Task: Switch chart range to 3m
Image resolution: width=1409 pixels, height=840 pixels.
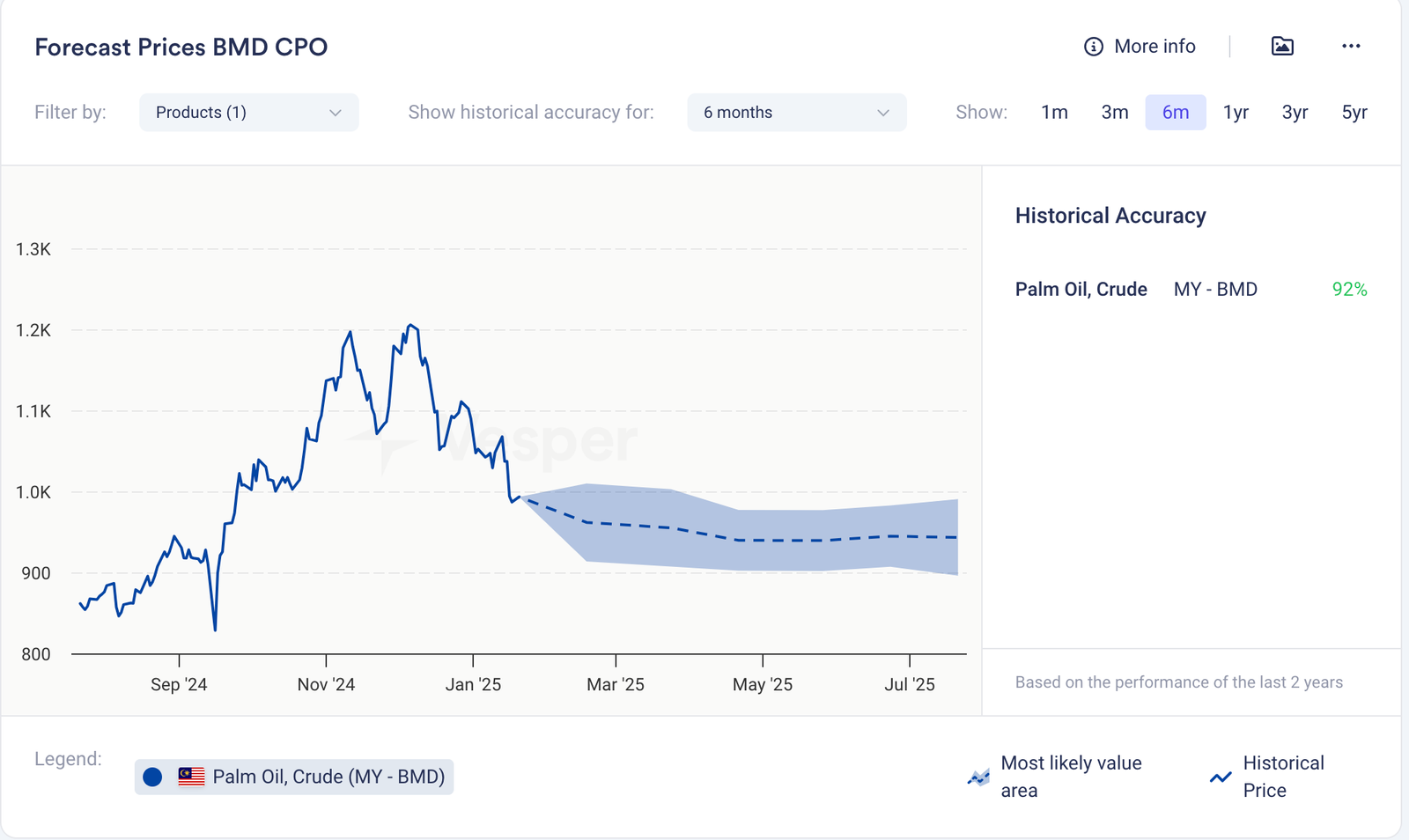Action: pyautogui.click(x=1114, y=113)
